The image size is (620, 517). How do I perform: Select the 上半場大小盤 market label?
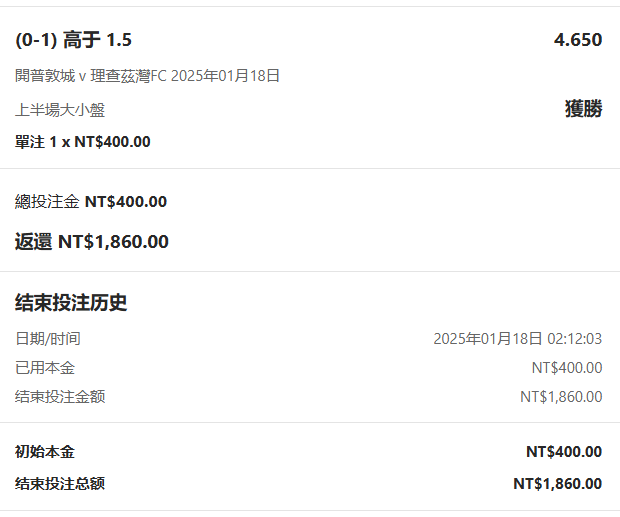[x=60, y=110]
